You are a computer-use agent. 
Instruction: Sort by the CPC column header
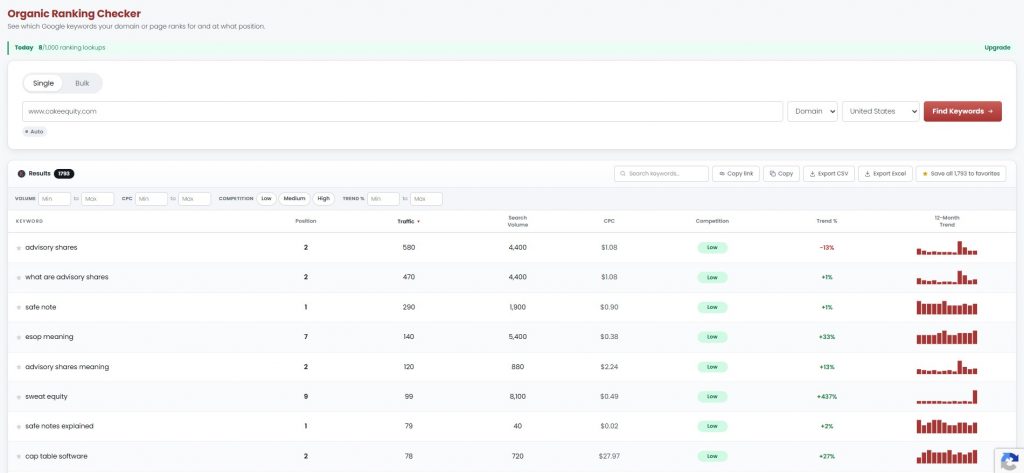[609, 221]
